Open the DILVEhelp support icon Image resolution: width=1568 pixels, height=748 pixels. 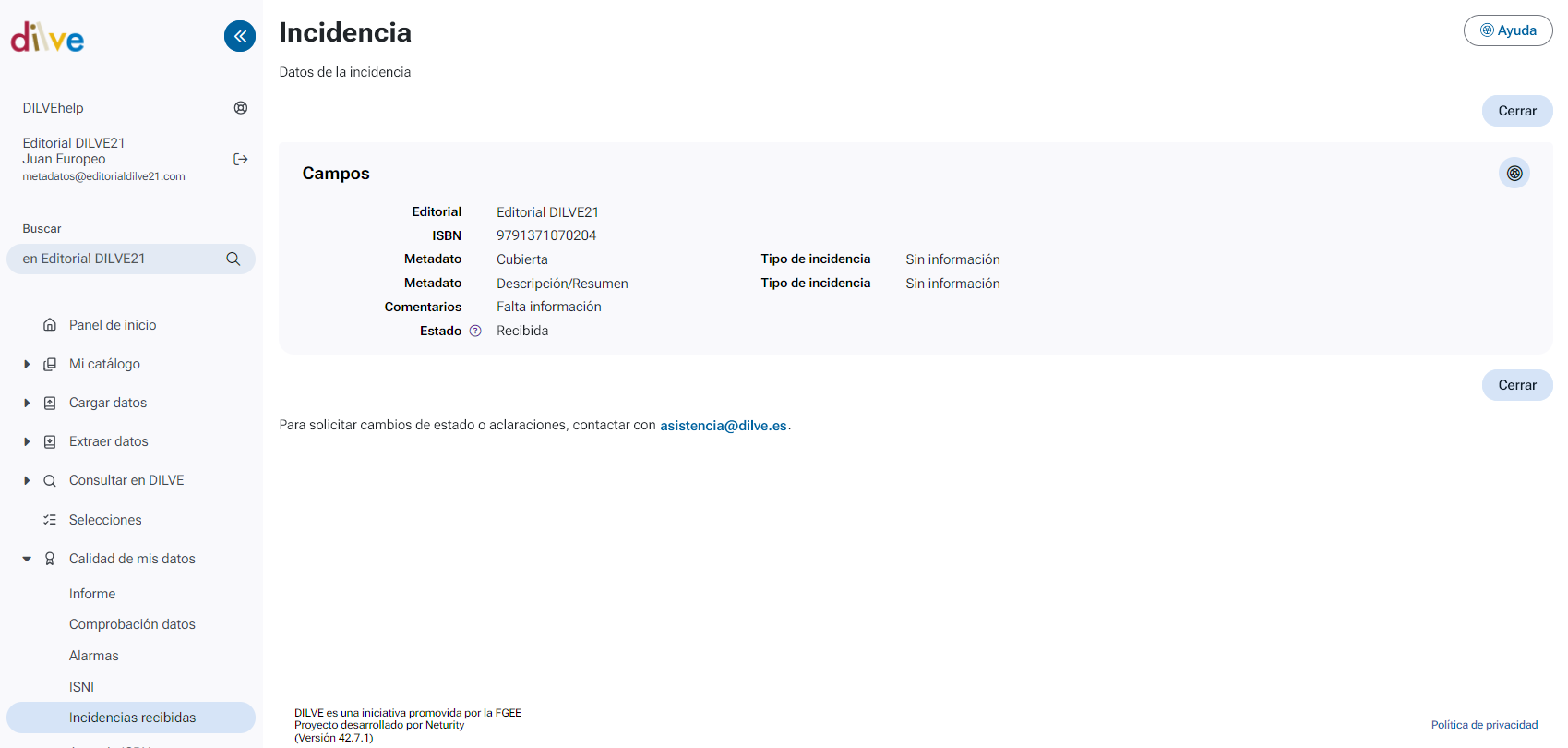tap(241, 108)
